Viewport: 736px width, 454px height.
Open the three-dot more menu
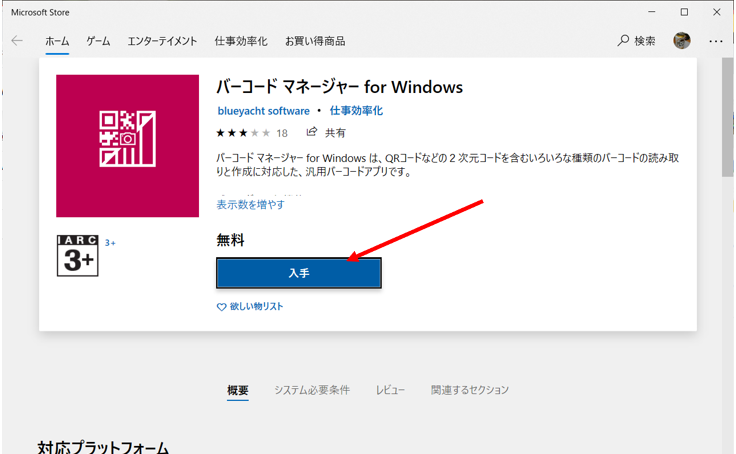716,41
